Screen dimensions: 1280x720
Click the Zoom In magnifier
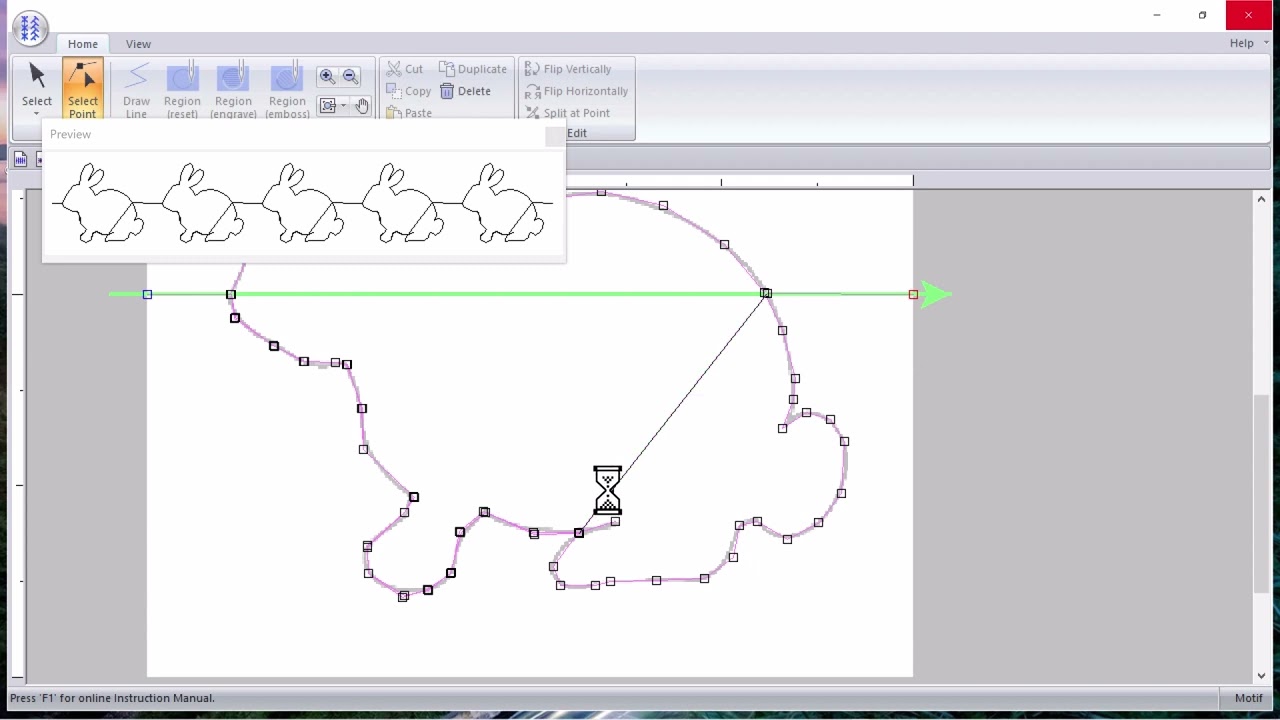click(327, 77)
